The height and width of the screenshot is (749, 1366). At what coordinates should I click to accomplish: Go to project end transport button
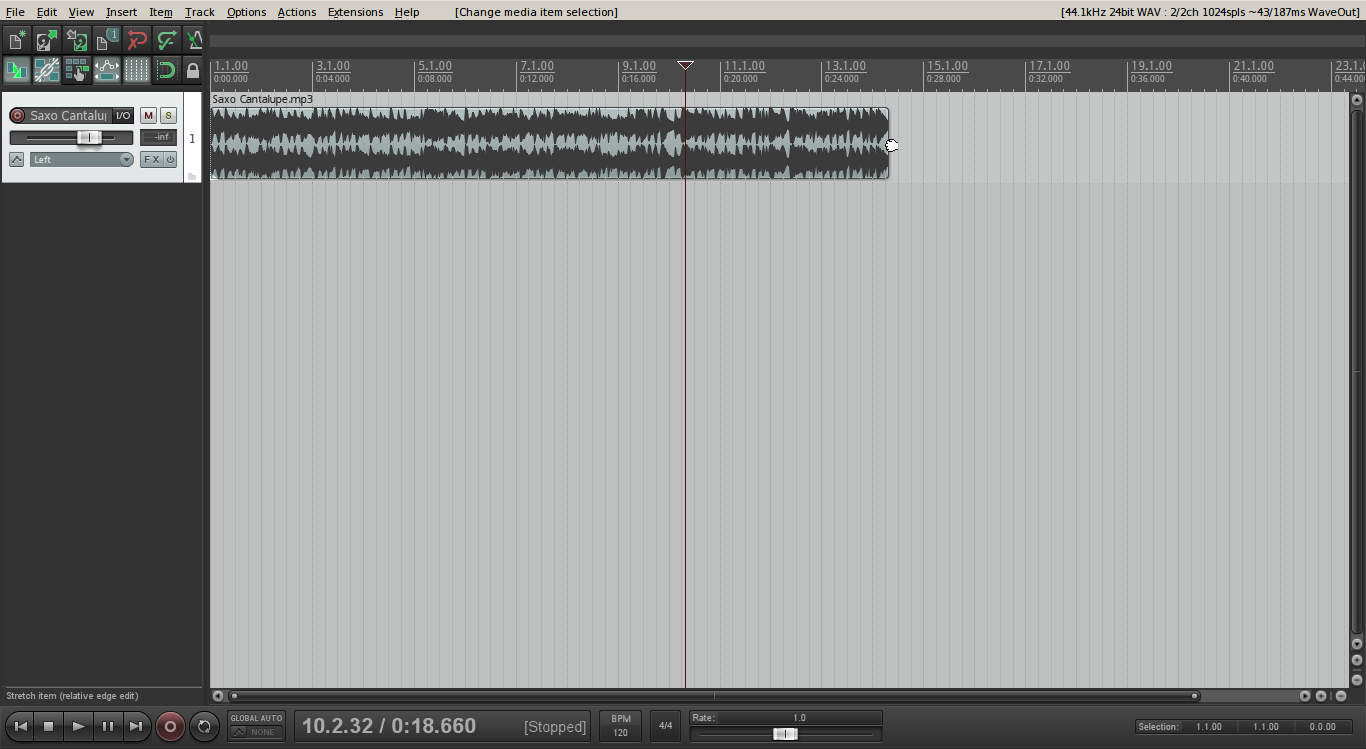coord(137,727)
